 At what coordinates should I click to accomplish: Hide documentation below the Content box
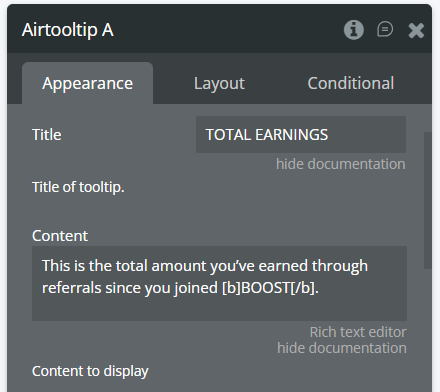tap(342, 348)
